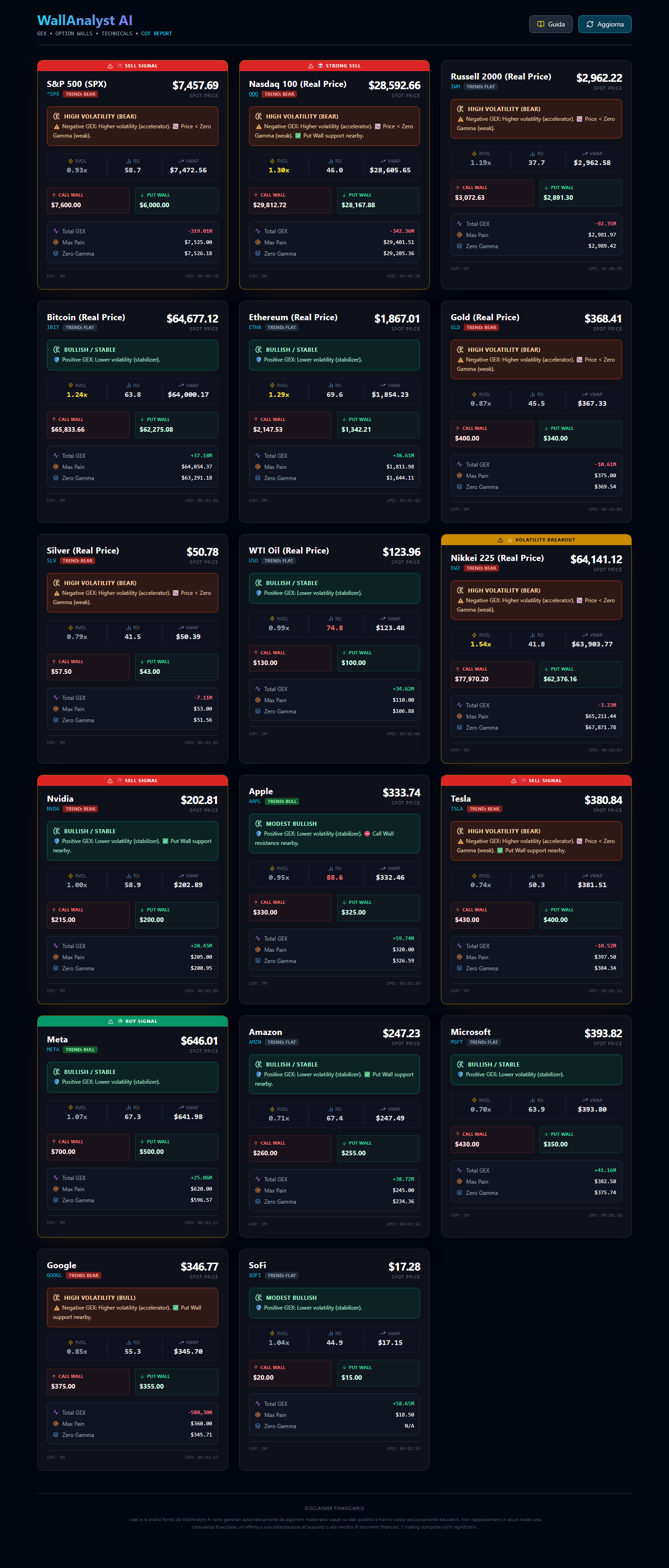Screen dimensions: 669x1568
Task: Select the Nikkei 225 Call Wall $77,970.20 box
Action: pos(492,674)
